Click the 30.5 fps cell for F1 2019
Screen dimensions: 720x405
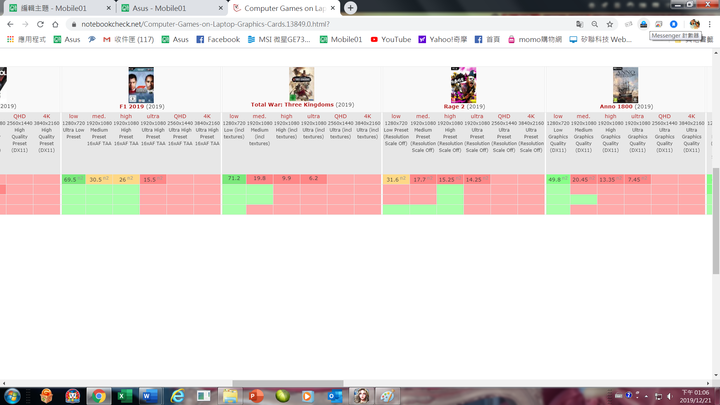99,179
